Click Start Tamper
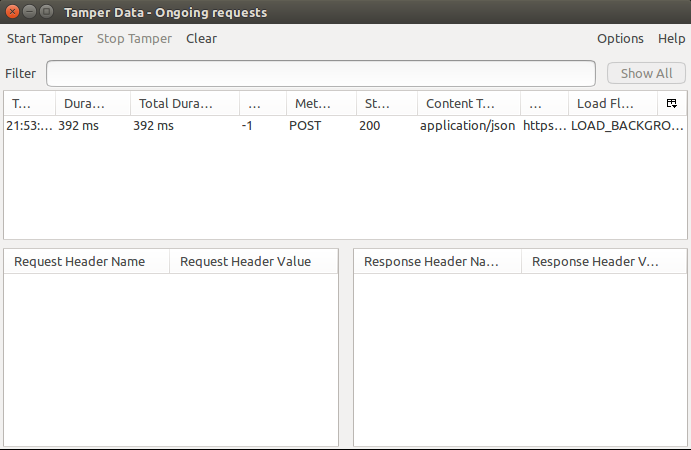The width and height of the screenshot is (691, 450). 45,39
